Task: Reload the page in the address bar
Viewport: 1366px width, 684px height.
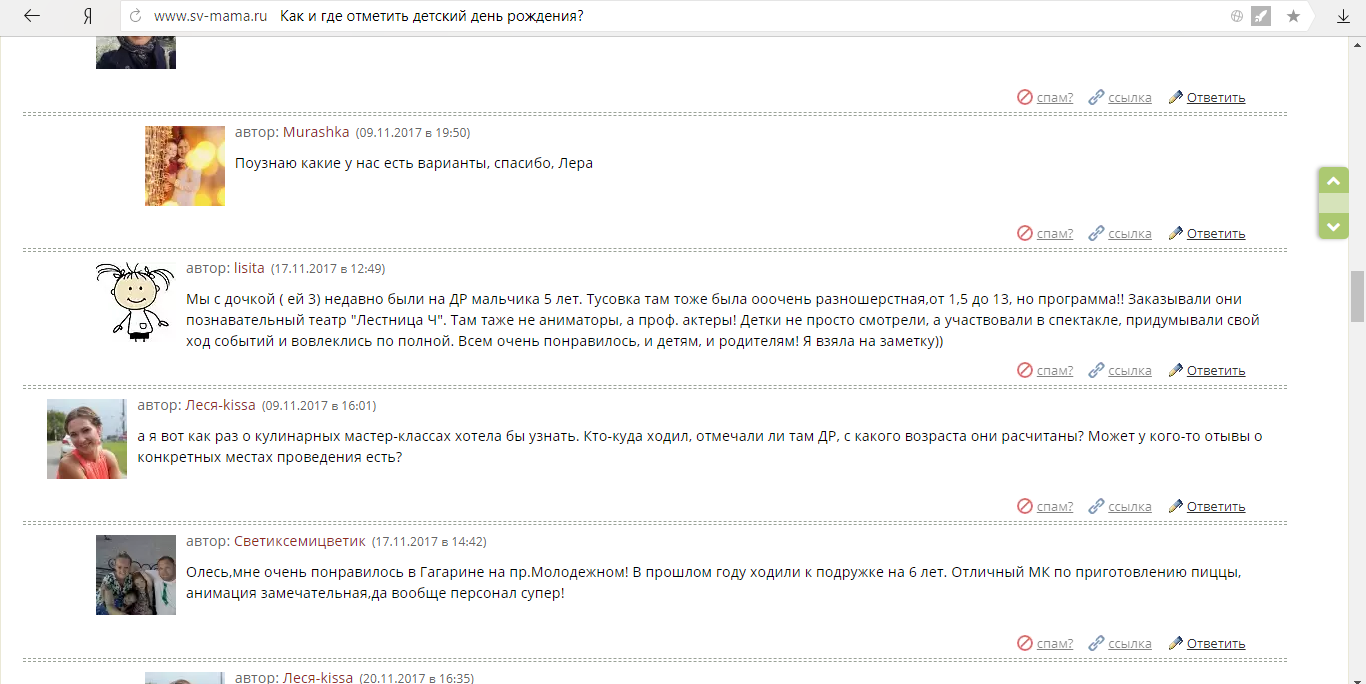Action: [x=135, y=16]
